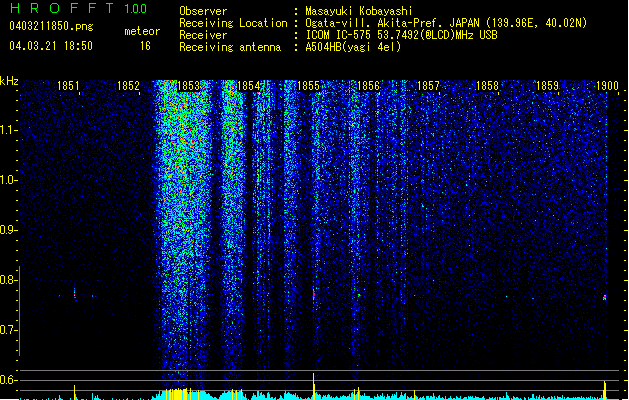Click the HROFFT 1.00 title text
Viewport: 629px width, 400px height.
[79, 8]
